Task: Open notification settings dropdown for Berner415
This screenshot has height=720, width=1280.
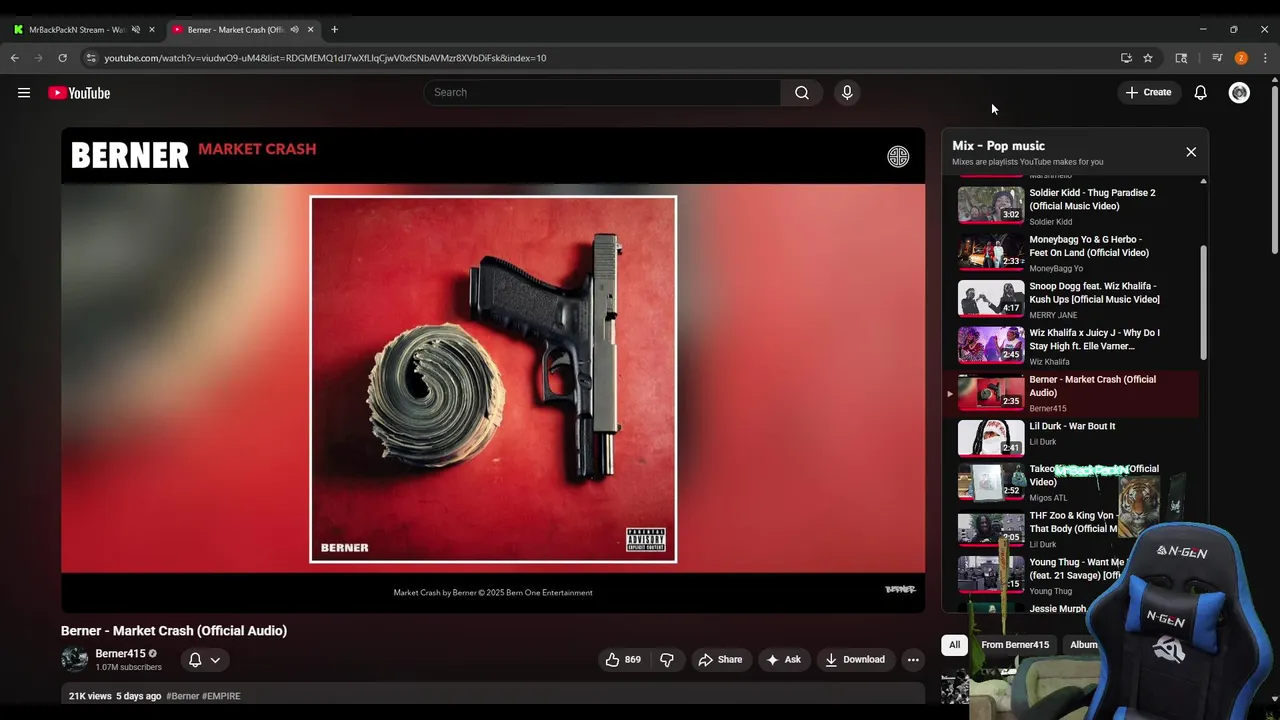Action: coord(204,659)
